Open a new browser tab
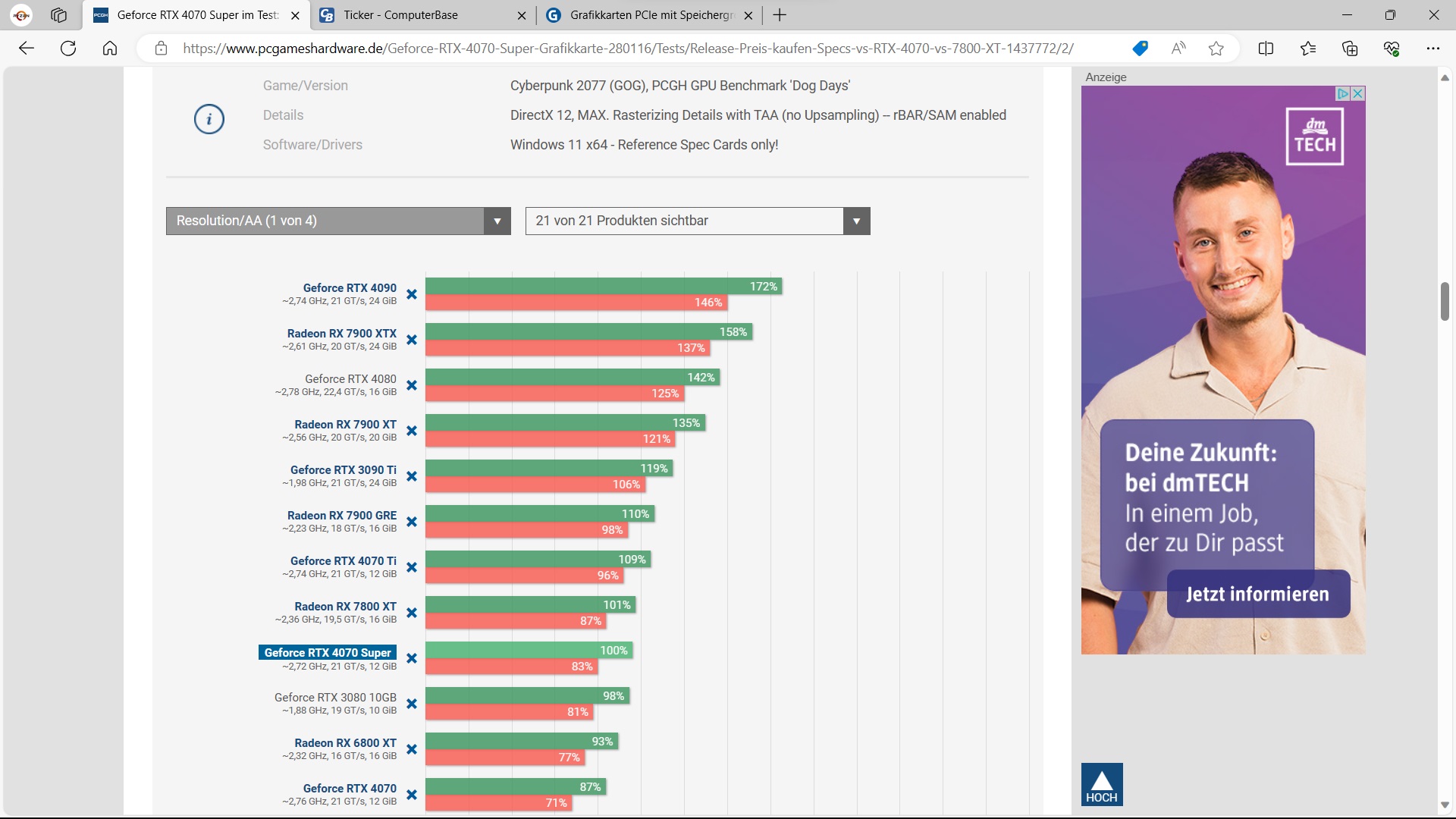Image resolution: width=1456 pixels, height=819 pixels. pos(780,15)
